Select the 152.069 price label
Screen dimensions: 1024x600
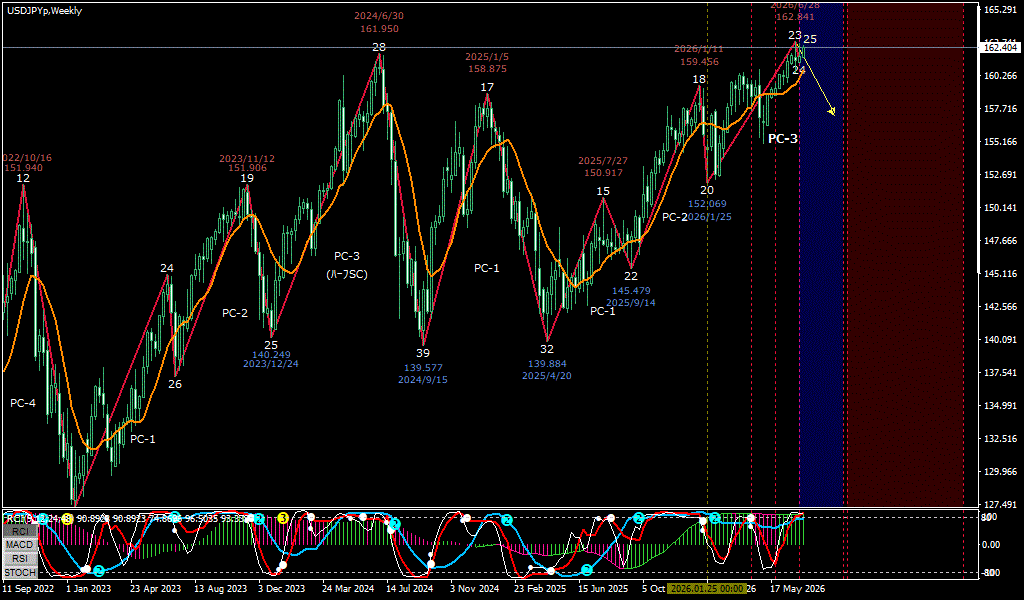coord(707,204)
